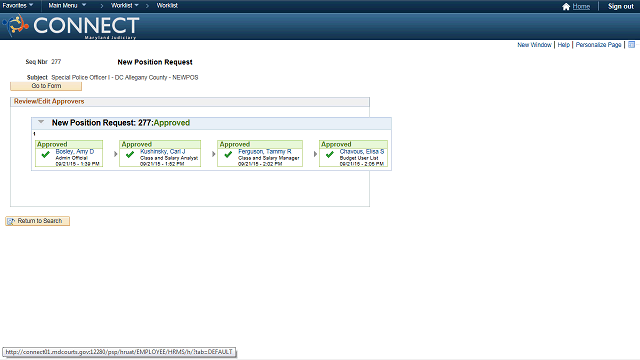Click green checkmark beside Kushinsky, Carl J
This screenshot has height=360, width=640.
click(130, 154)
